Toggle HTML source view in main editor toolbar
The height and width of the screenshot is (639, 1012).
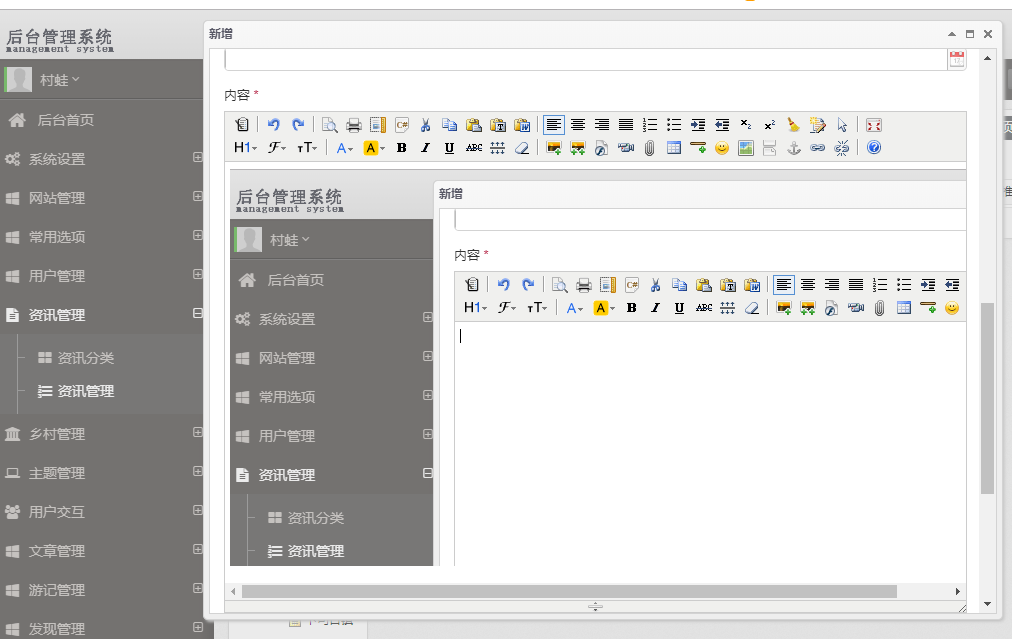(x=242, y=125)
